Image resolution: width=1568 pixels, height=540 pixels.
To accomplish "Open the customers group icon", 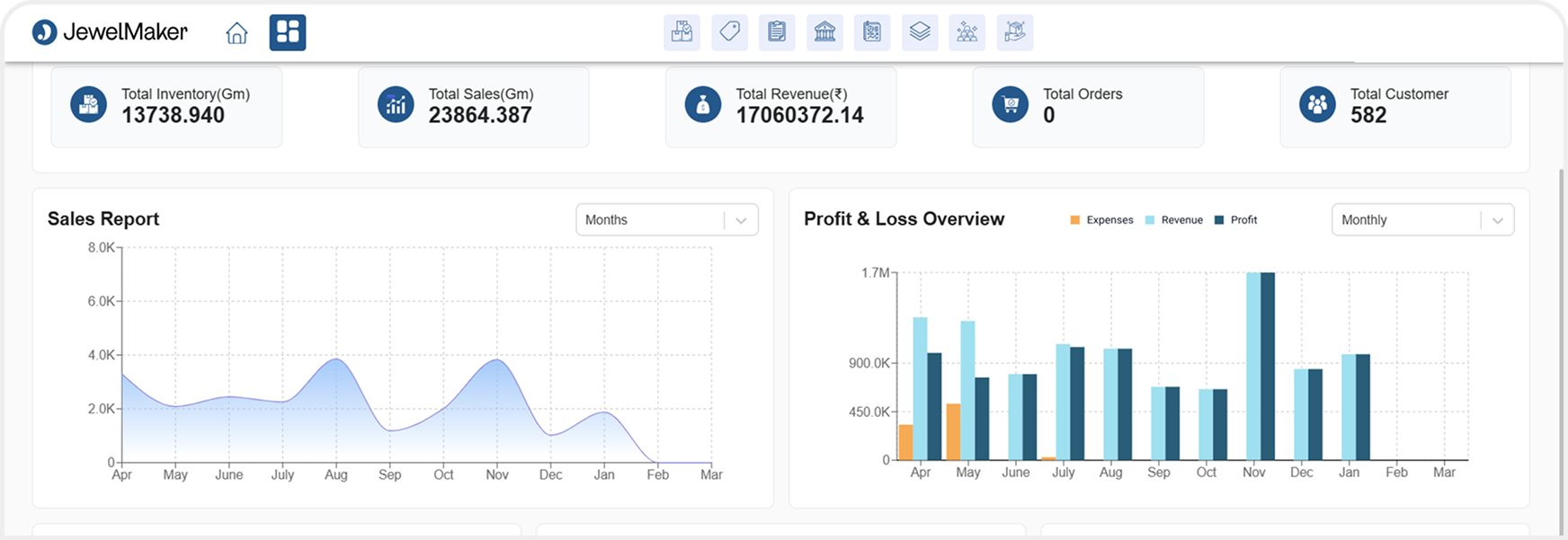I will coord(967,32).
